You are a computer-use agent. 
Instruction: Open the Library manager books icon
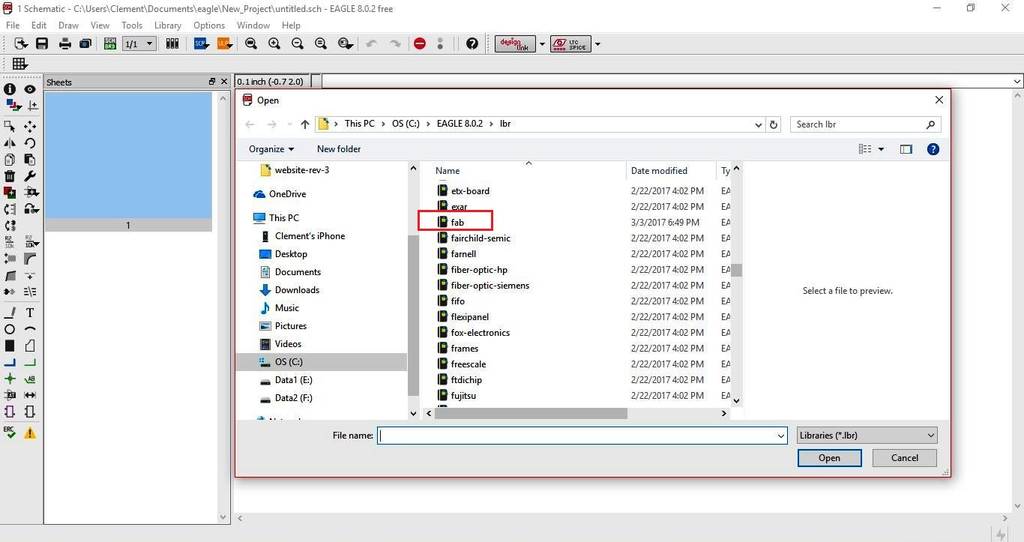coord(172,44)
